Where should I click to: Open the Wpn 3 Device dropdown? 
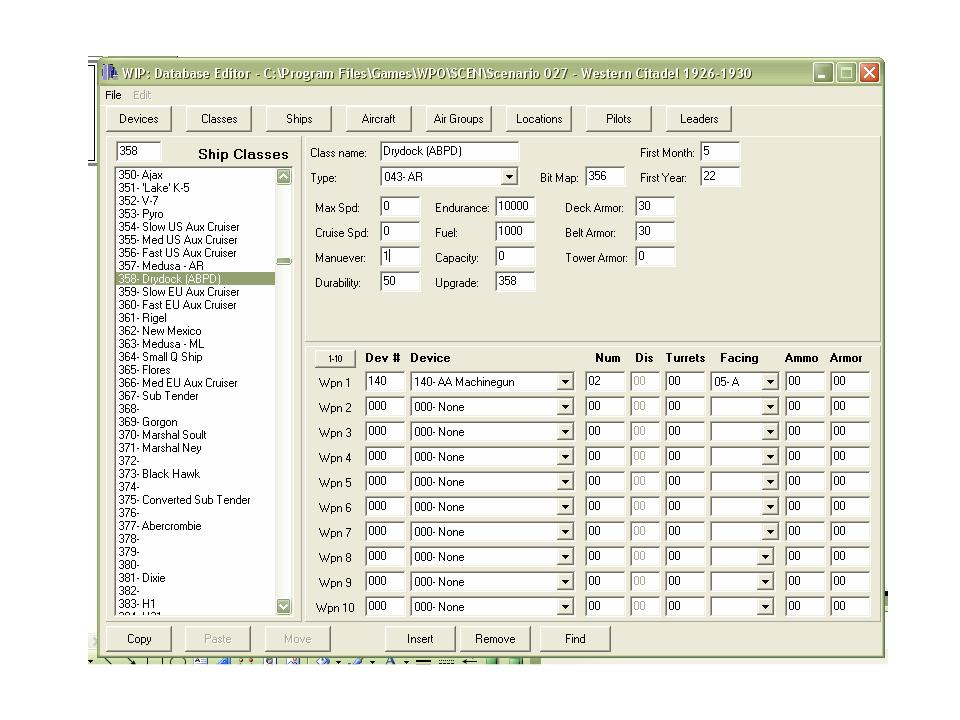(565, 432)
